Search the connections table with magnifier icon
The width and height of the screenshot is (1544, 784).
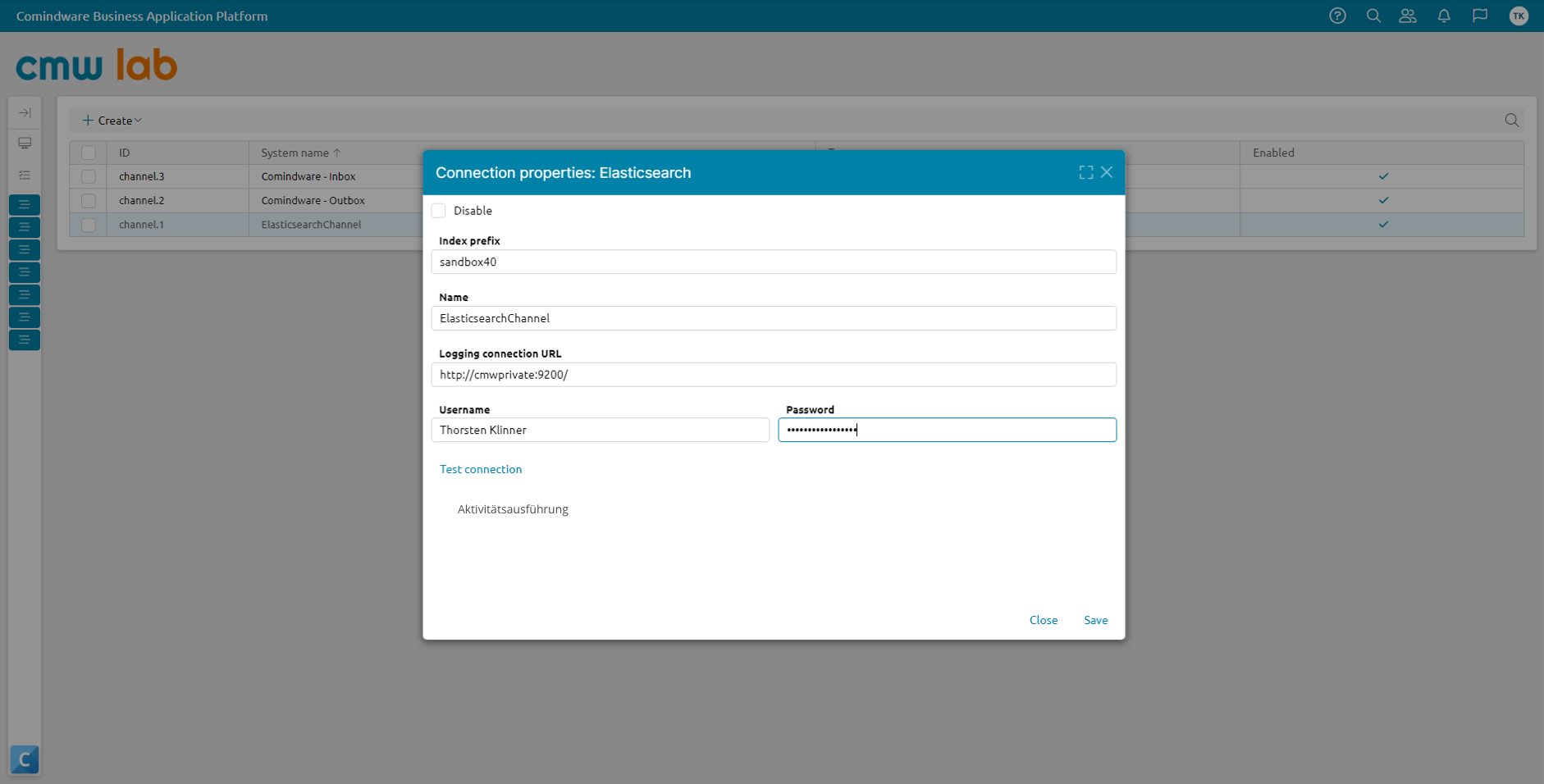coord(1511,121)
